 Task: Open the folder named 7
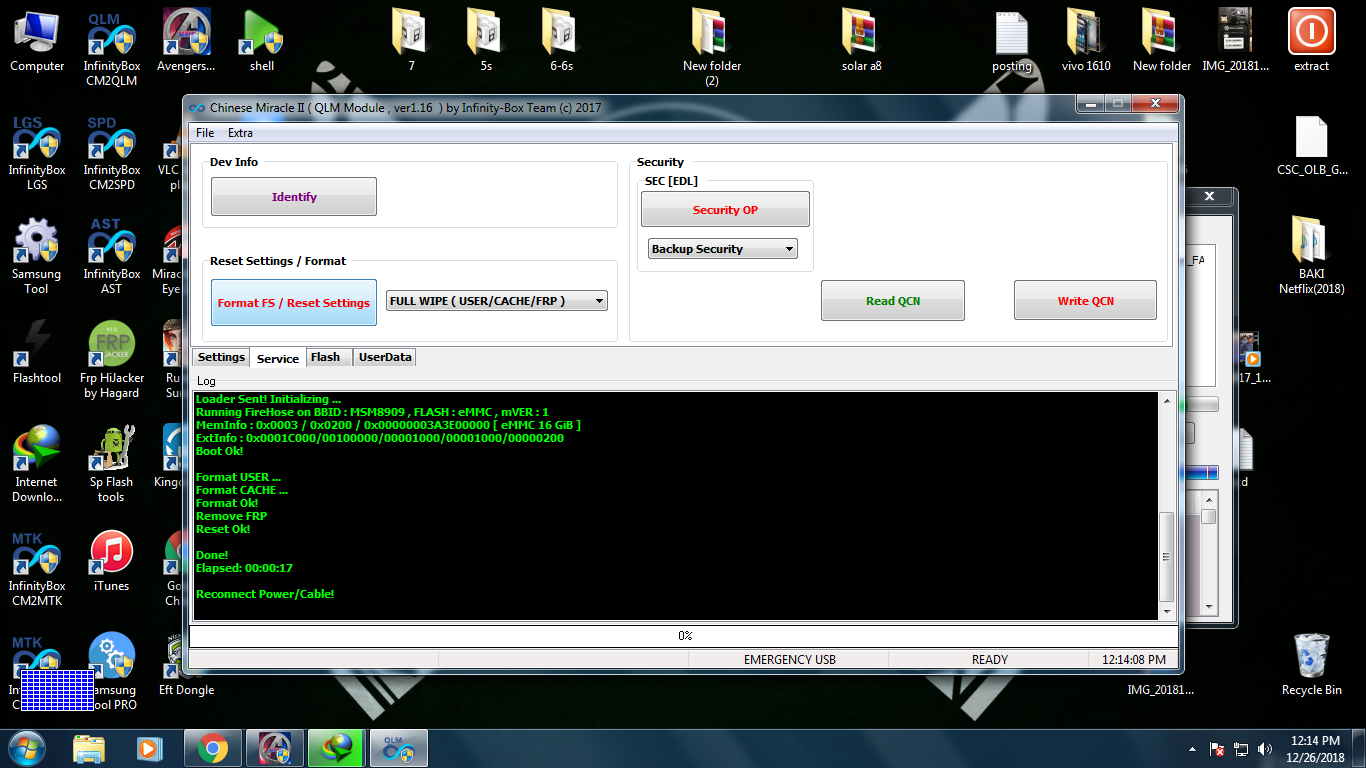(x=411, y=41)
